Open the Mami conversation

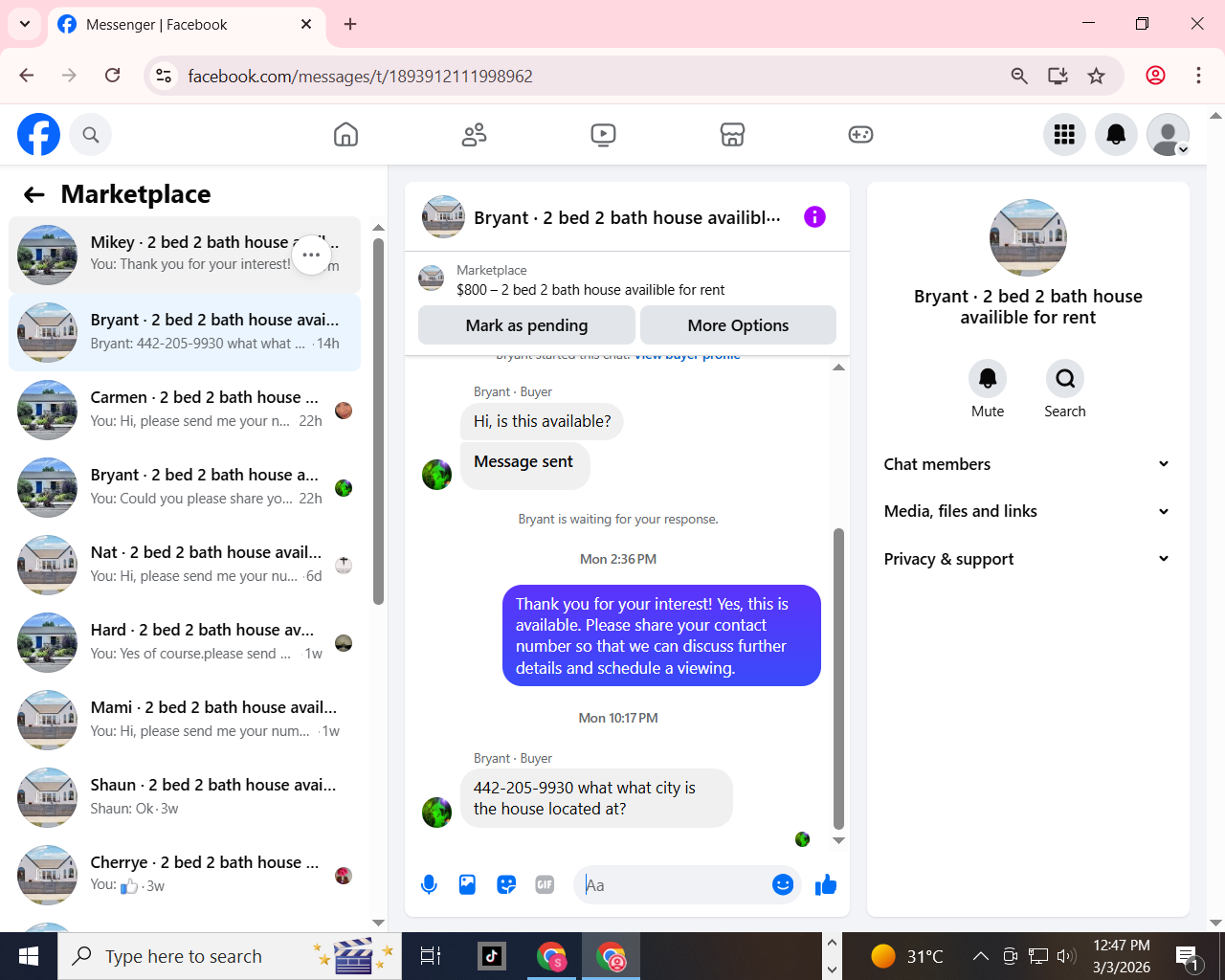pos(185,721)
